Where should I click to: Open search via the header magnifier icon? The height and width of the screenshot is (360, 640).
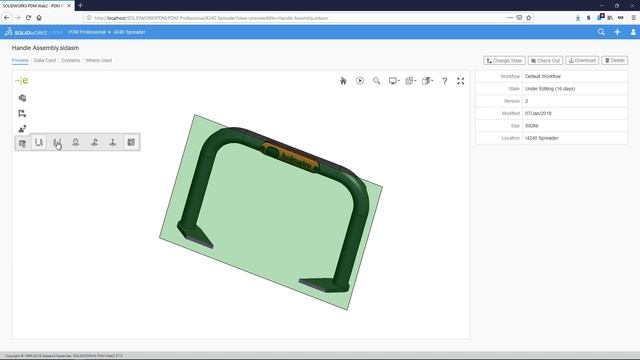(601, 32)
